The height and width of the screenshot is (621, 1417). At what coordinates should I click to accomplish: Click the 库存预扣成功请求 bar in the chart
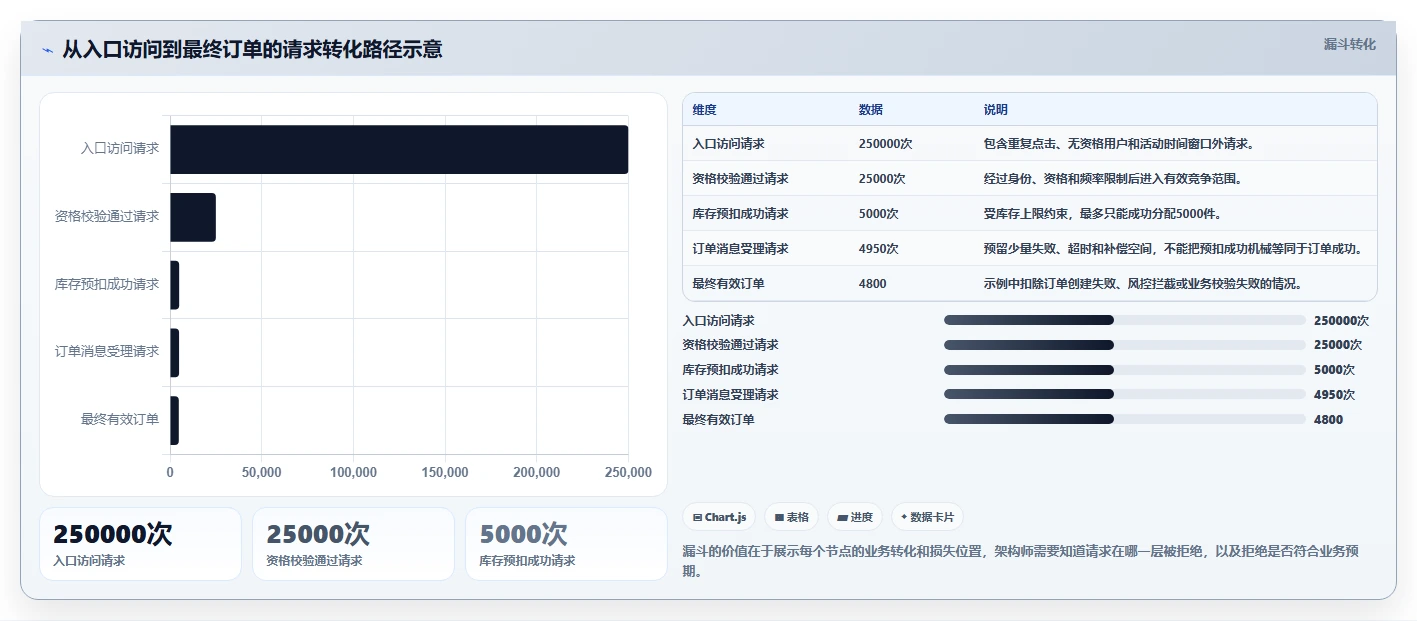[174, 285]
